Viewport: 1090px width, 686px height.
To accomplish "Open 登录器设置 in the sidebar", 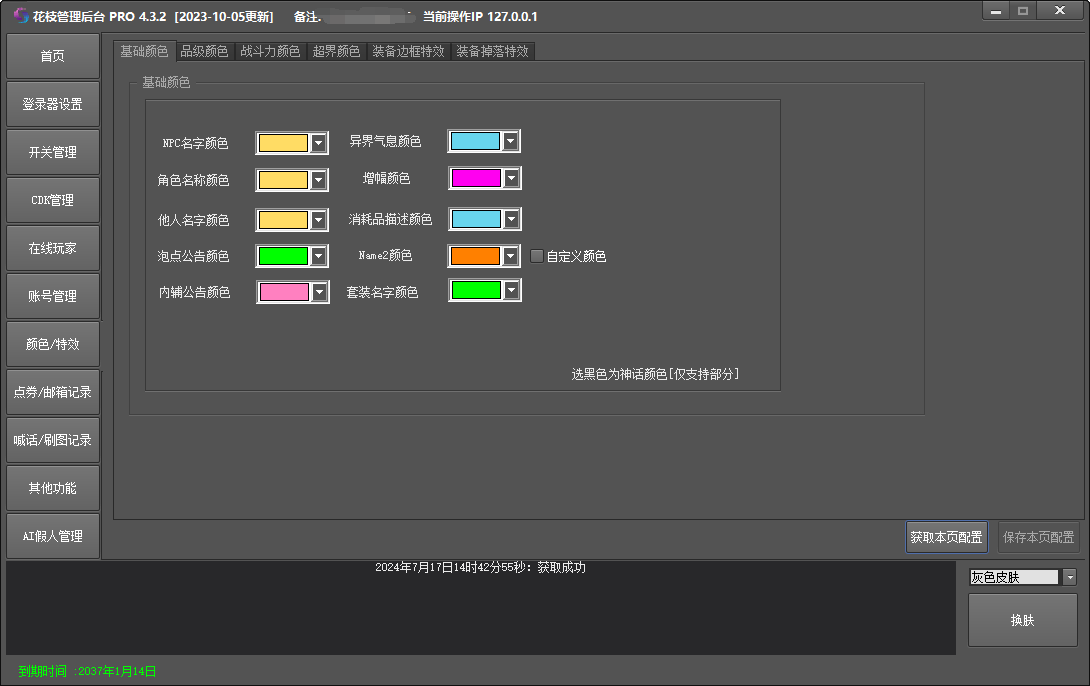I will pos(53,104).
